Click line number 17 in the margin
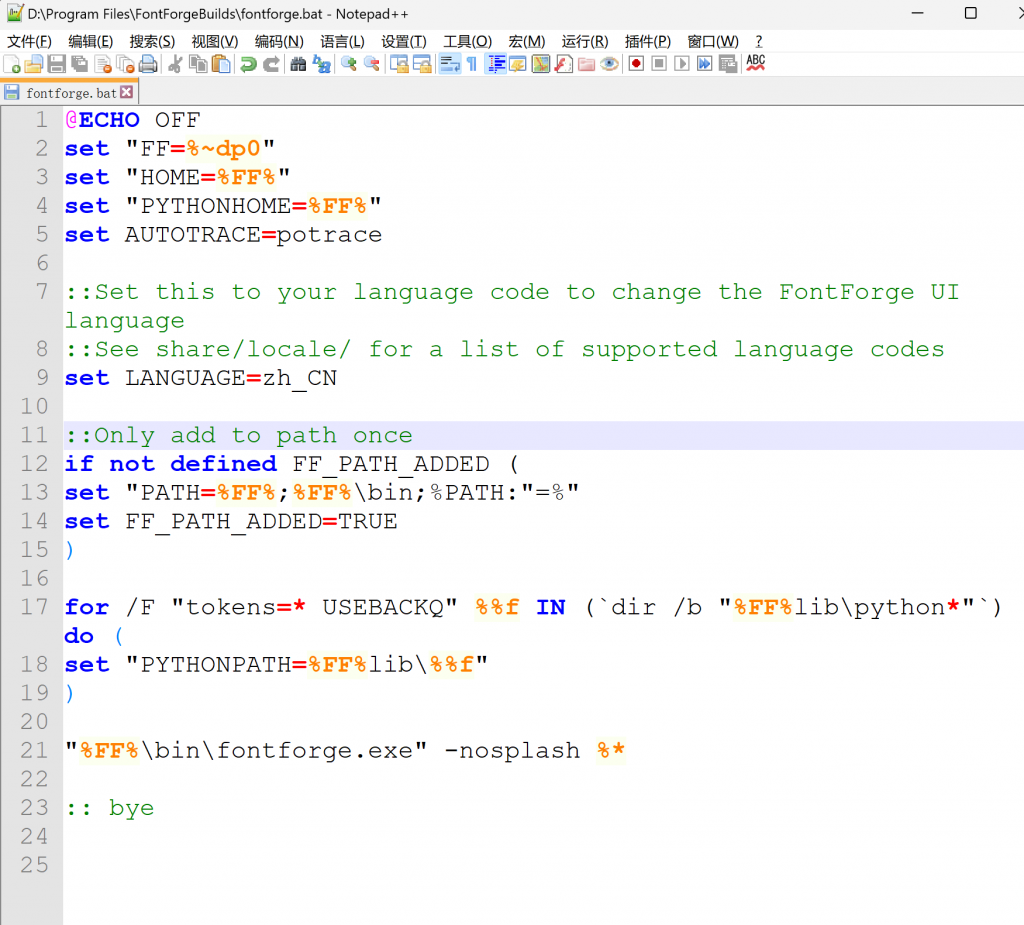This screenshot has height=925, width=1024. click(34, 607)
